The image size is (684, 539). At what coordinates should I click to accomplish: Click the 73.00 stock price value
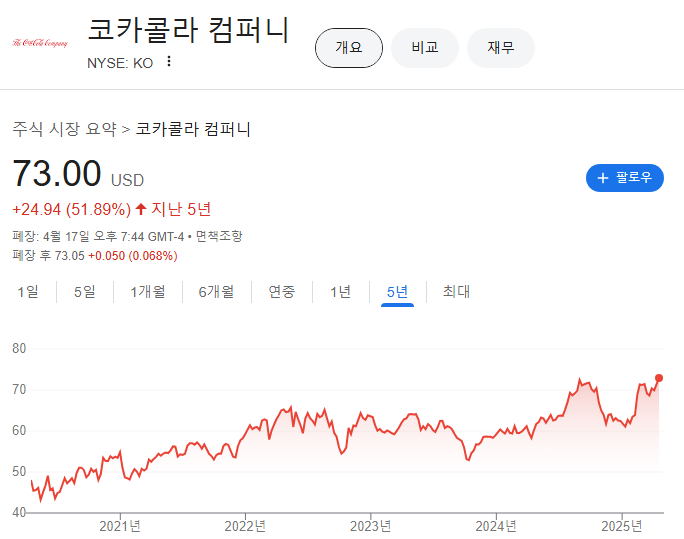tap(57, 173)
